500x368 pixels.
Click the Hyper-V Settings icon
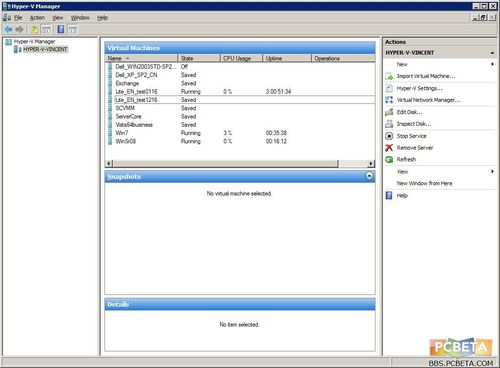pyautogui.click(x=389, y=88)
